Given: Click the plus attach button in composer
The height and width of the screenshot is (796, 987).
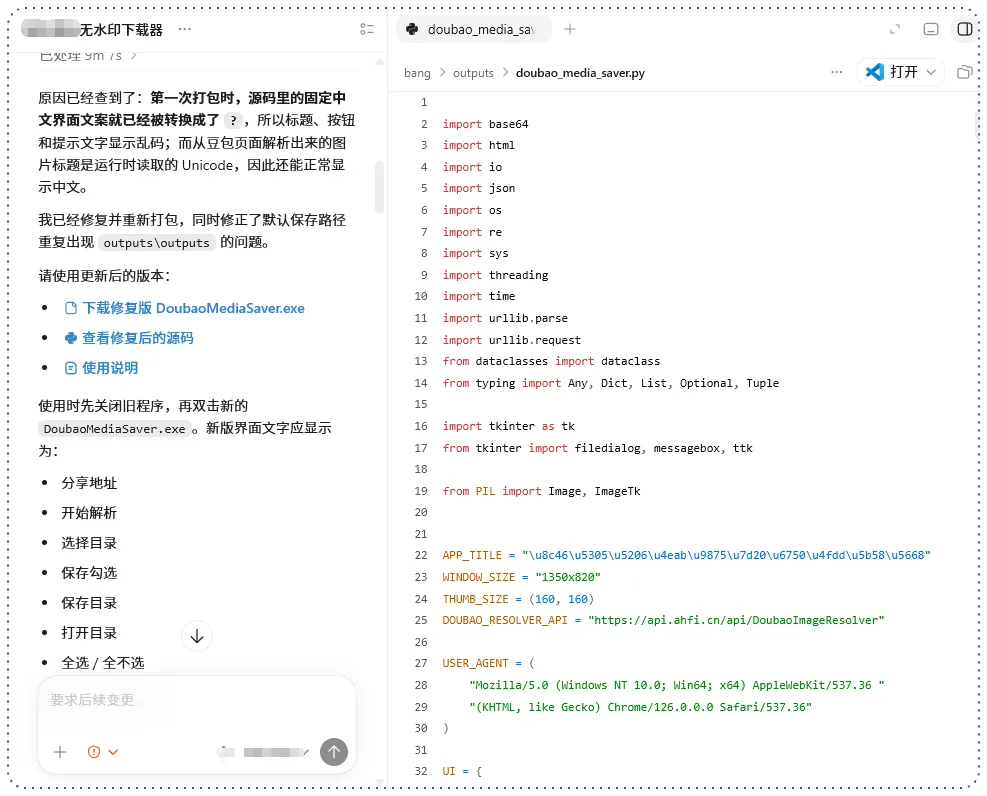Looking at the screenshot, I should pos(60,752).
